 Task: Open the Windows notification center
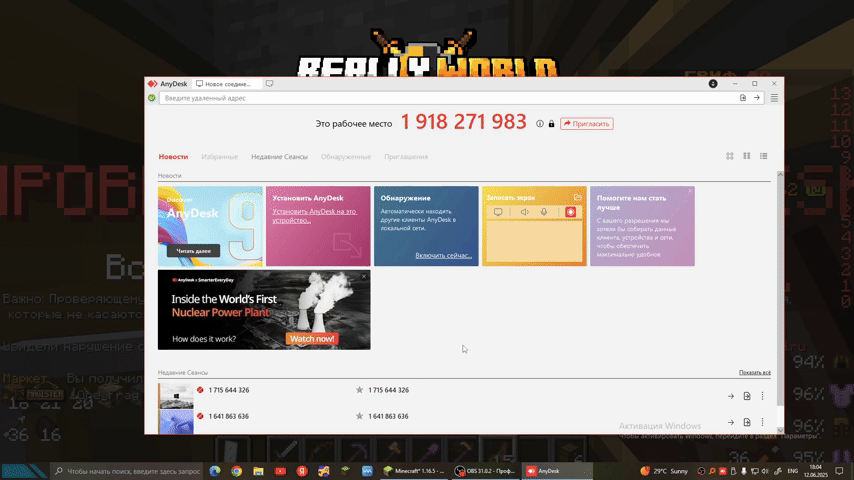[839, 471]
